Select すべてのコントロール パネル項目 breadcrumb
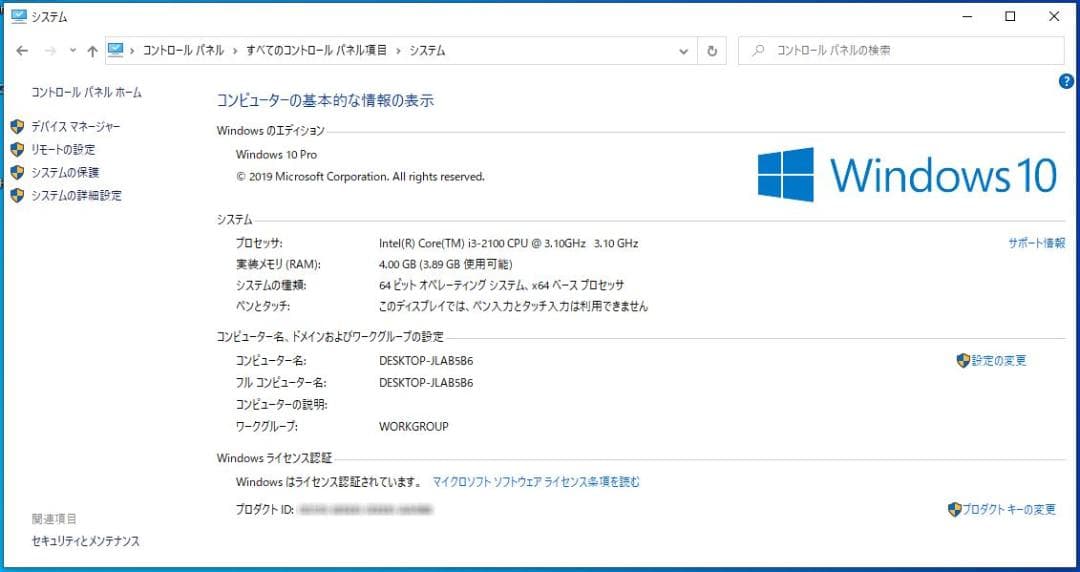The width and height of the screenshot is (1080, 572). [x=317, y=50]
